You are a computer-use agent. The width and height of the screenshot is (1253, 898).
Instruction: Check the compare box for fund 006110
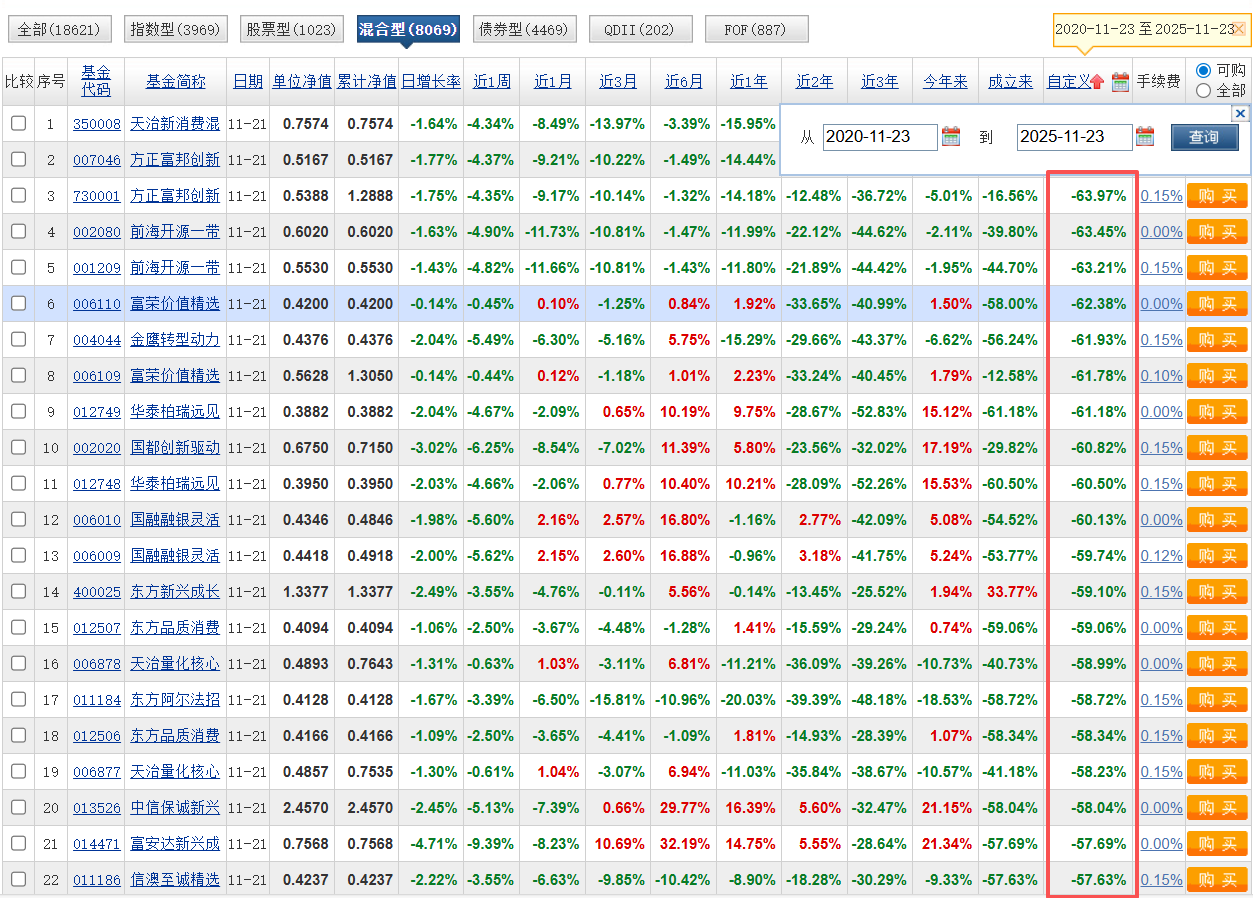(18, 304)
